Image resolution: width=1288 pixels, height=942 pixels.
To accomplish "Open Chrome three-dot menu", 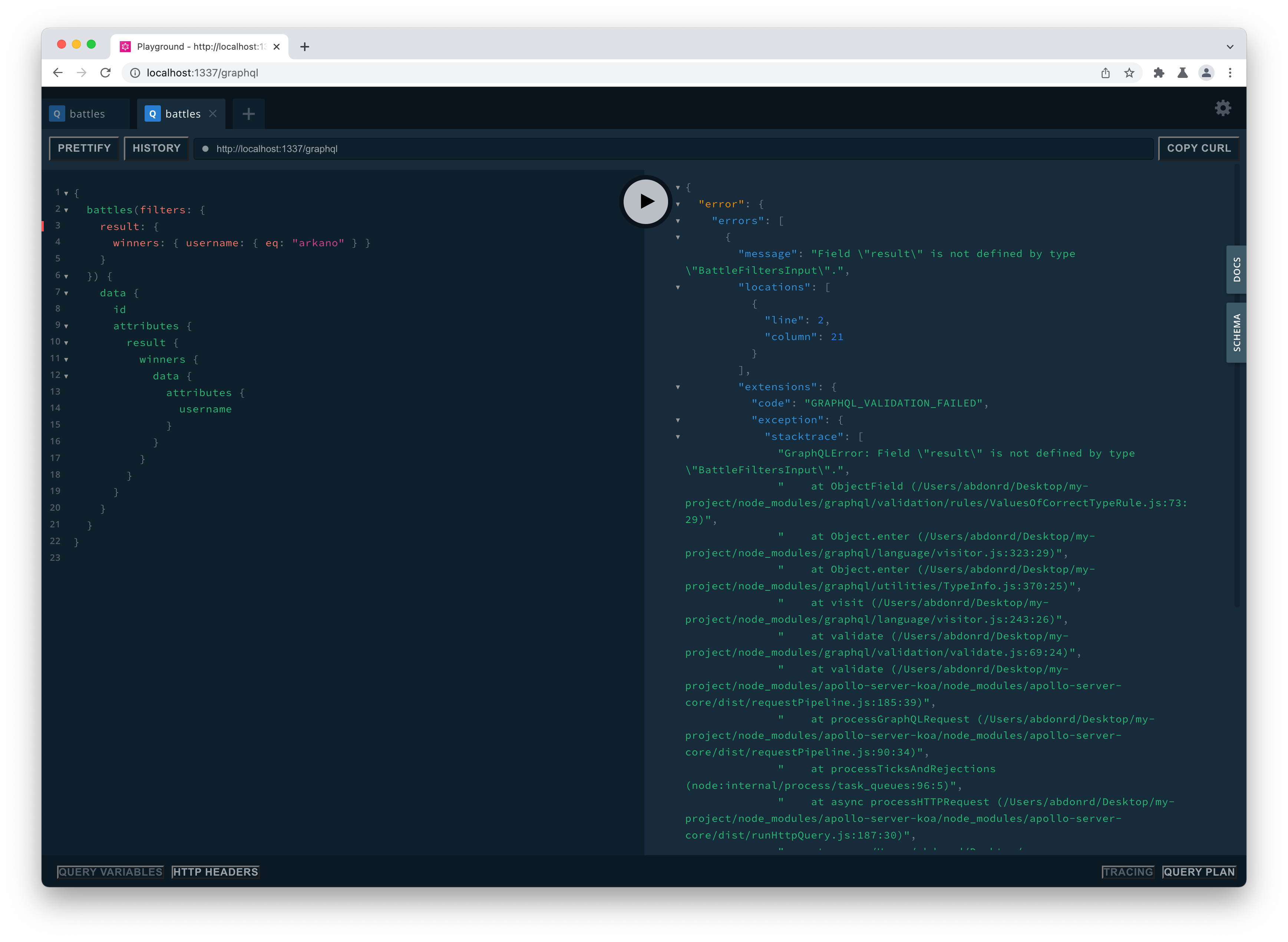I will point(1230,72).
